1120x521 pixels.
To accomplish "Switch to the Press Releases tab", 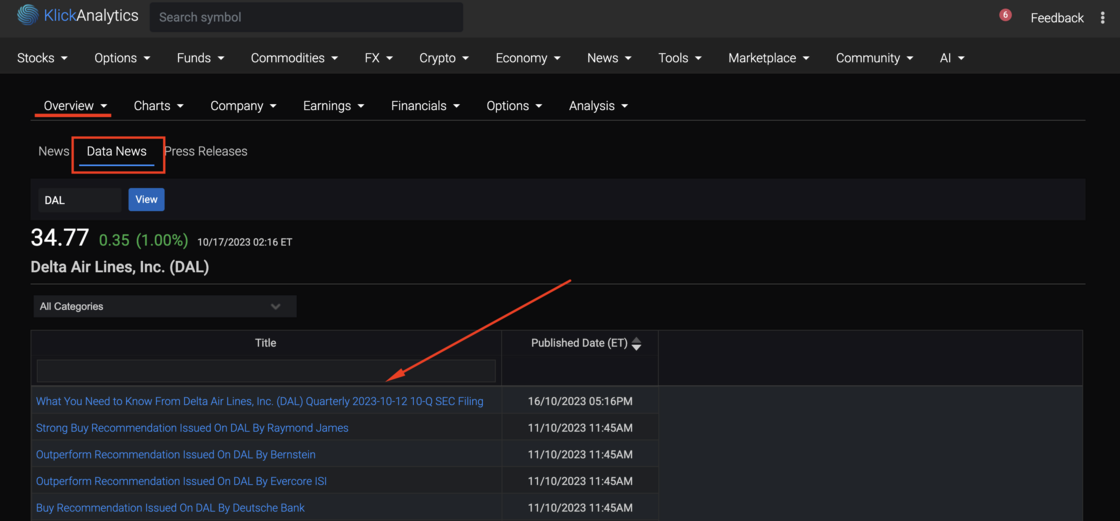I will click(206, 152).
